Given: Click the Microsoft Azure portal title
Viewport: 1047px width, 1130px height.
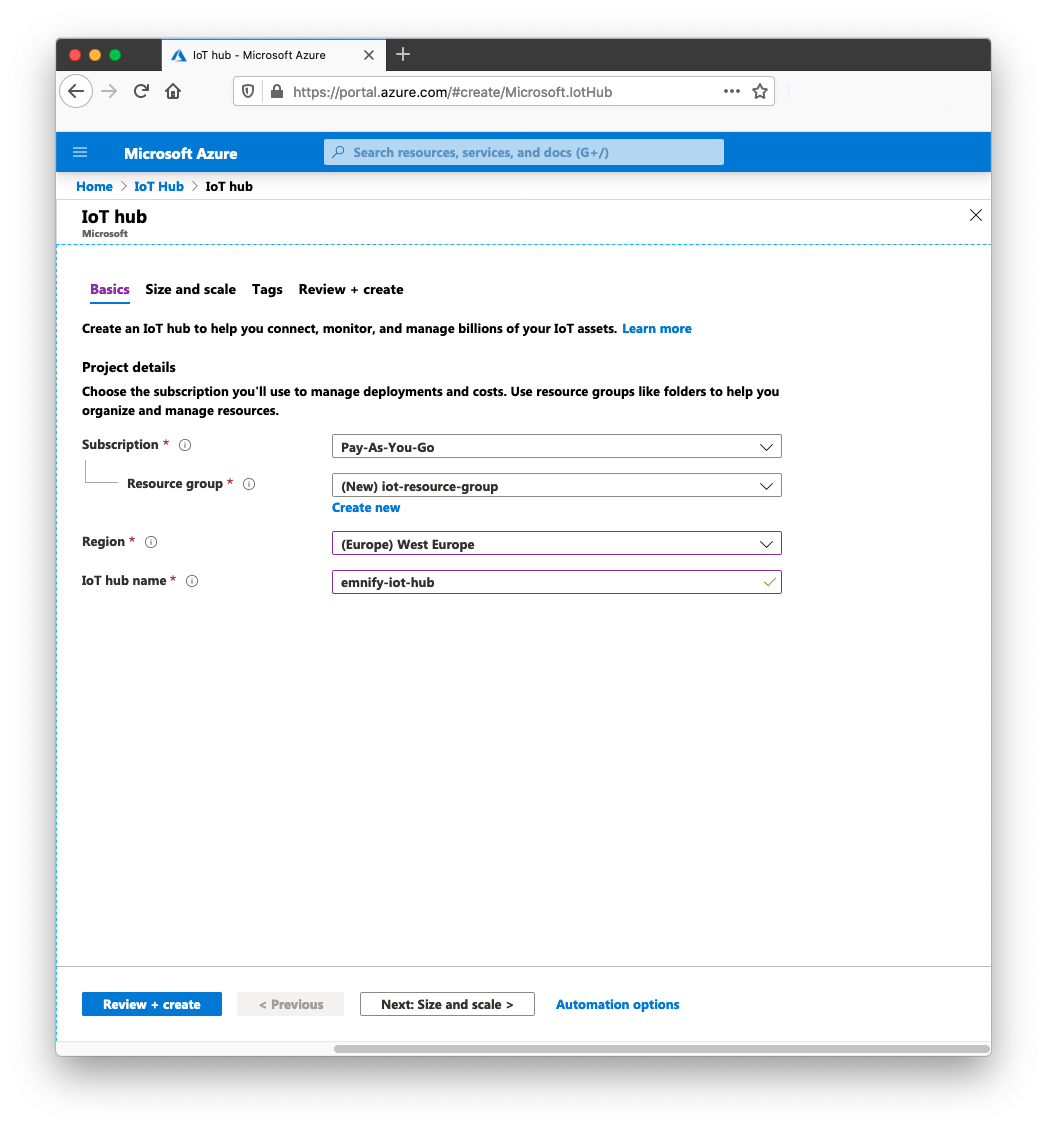Looking at the screenshot, I should pyautogui.click(x=181, y=154).
